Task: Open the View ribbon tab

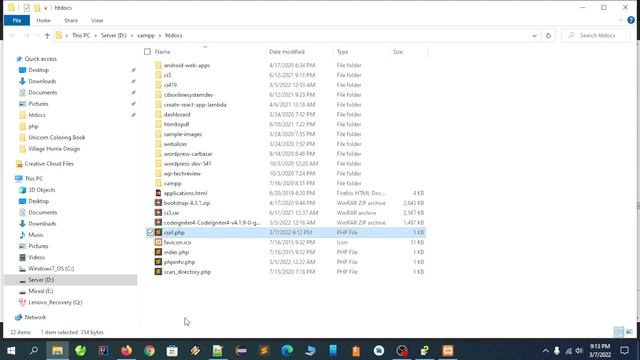Action: tap(97, 20)
